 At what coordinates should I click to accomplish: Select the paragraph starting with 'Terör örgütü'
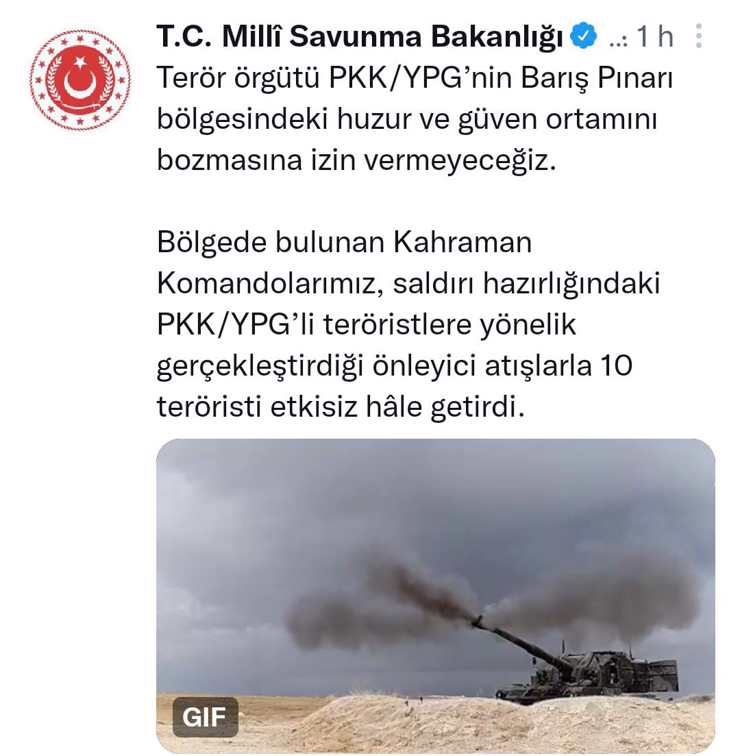click(415, 119)
